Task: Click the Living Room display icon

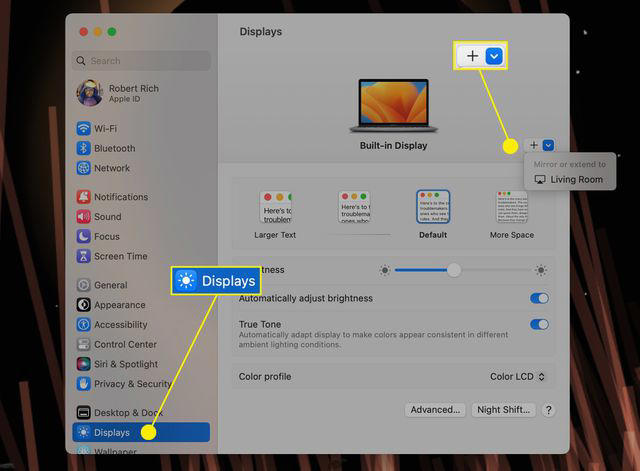Action: 540,180
